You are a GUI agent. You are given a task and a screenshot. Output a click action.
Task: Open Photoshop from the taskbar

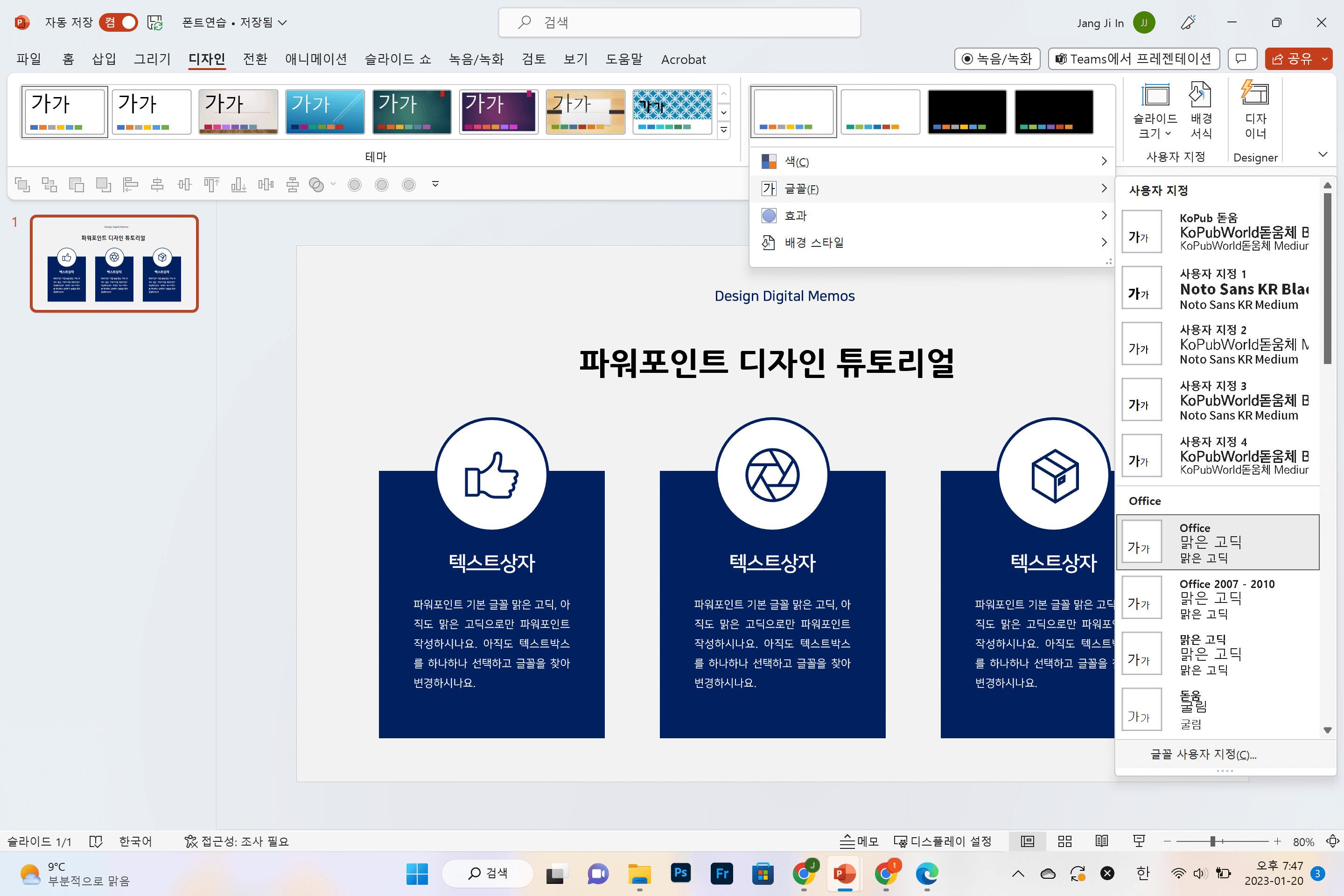point(680,873)
